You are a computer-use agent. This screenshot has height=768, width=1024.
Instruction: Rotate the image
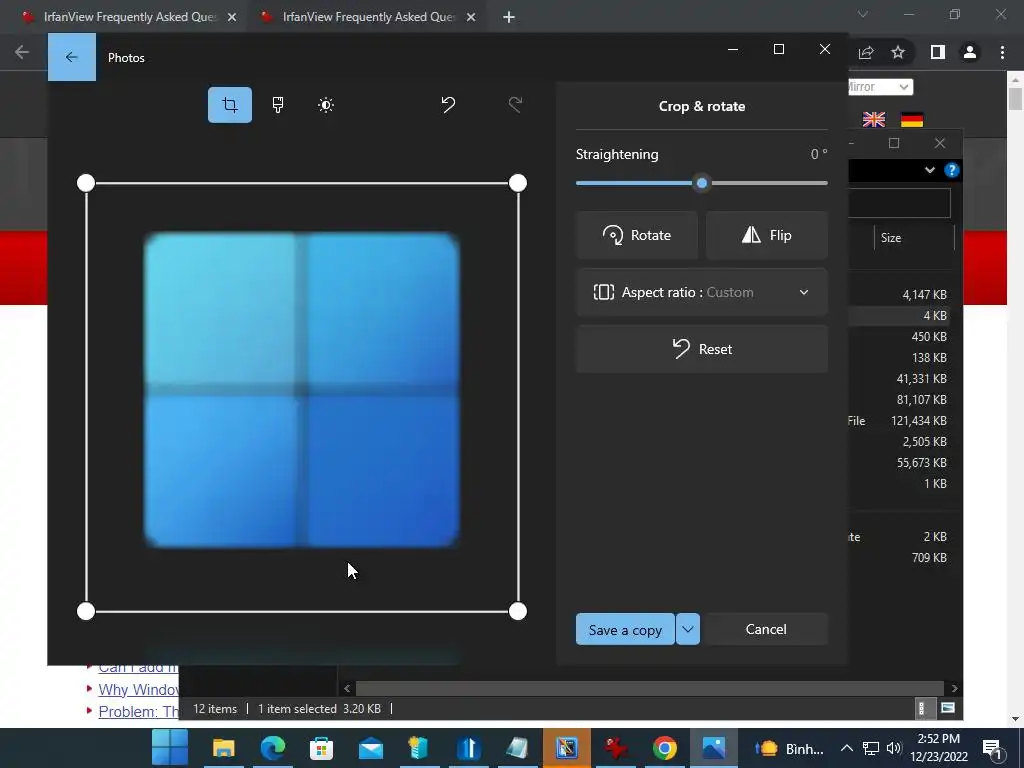637,235
